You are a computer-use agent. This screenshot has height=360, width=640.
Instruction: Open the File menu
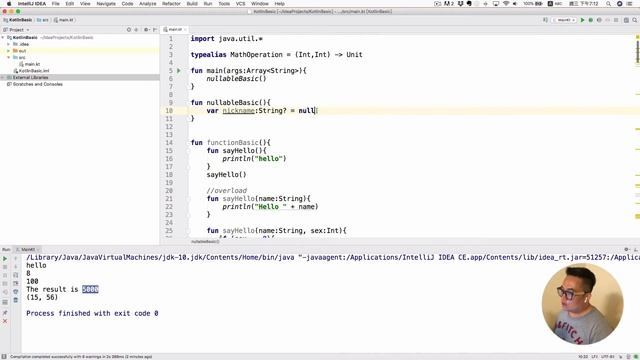coord(56,4)
